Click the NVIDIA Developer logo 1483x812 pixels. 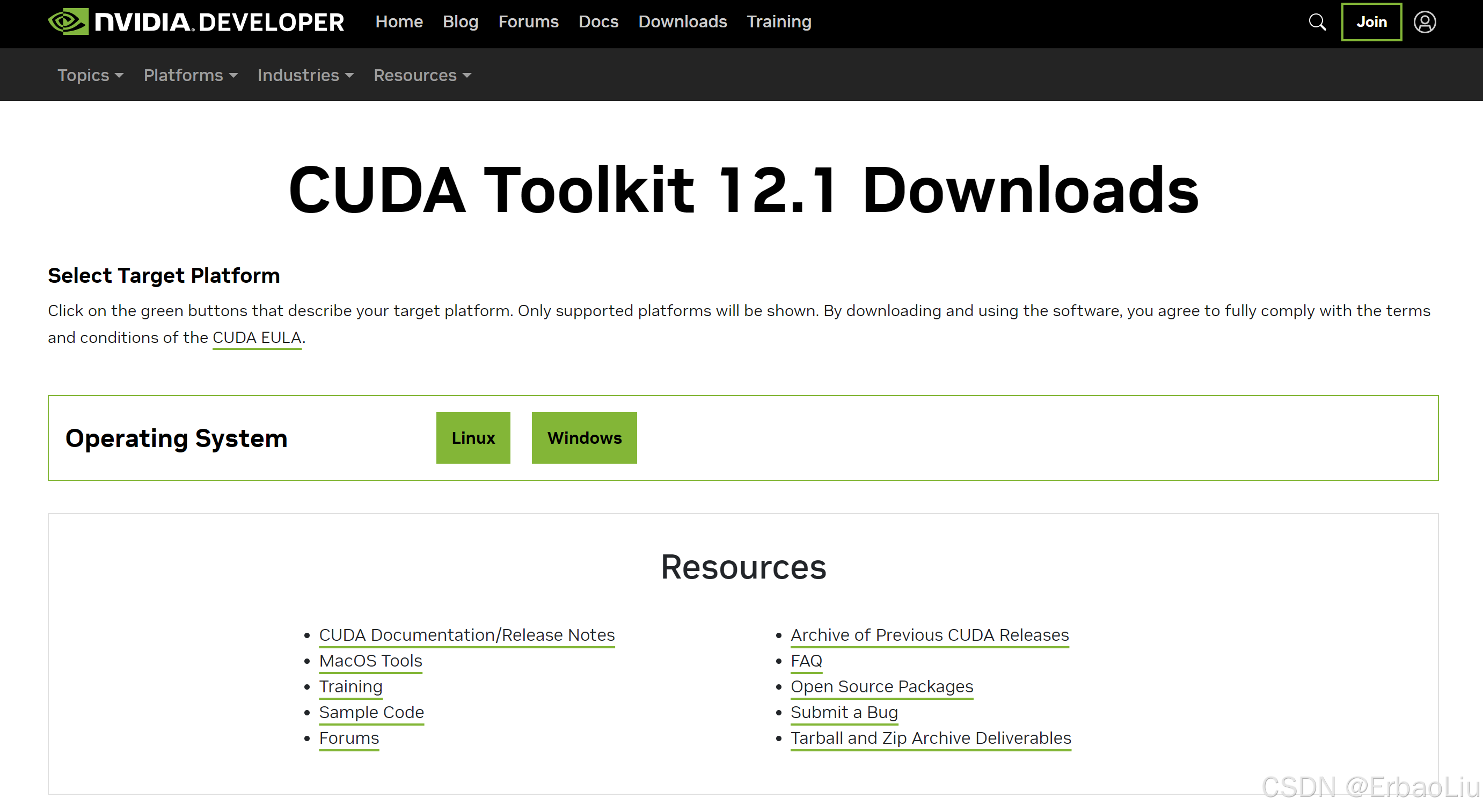[x=196, y=22]
